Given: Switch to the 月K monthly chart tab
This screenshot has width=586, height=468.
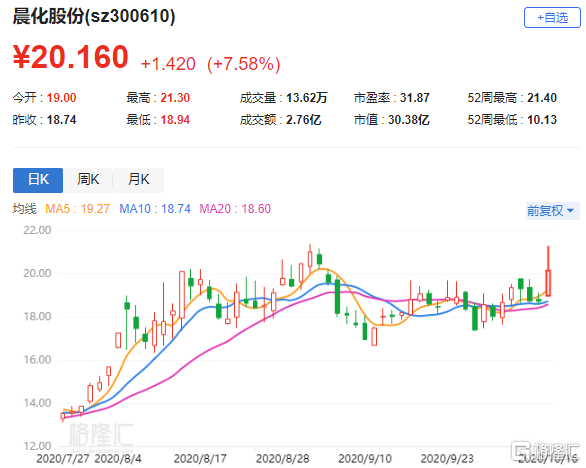Looking at the screenshot, I should pos(138,180).
